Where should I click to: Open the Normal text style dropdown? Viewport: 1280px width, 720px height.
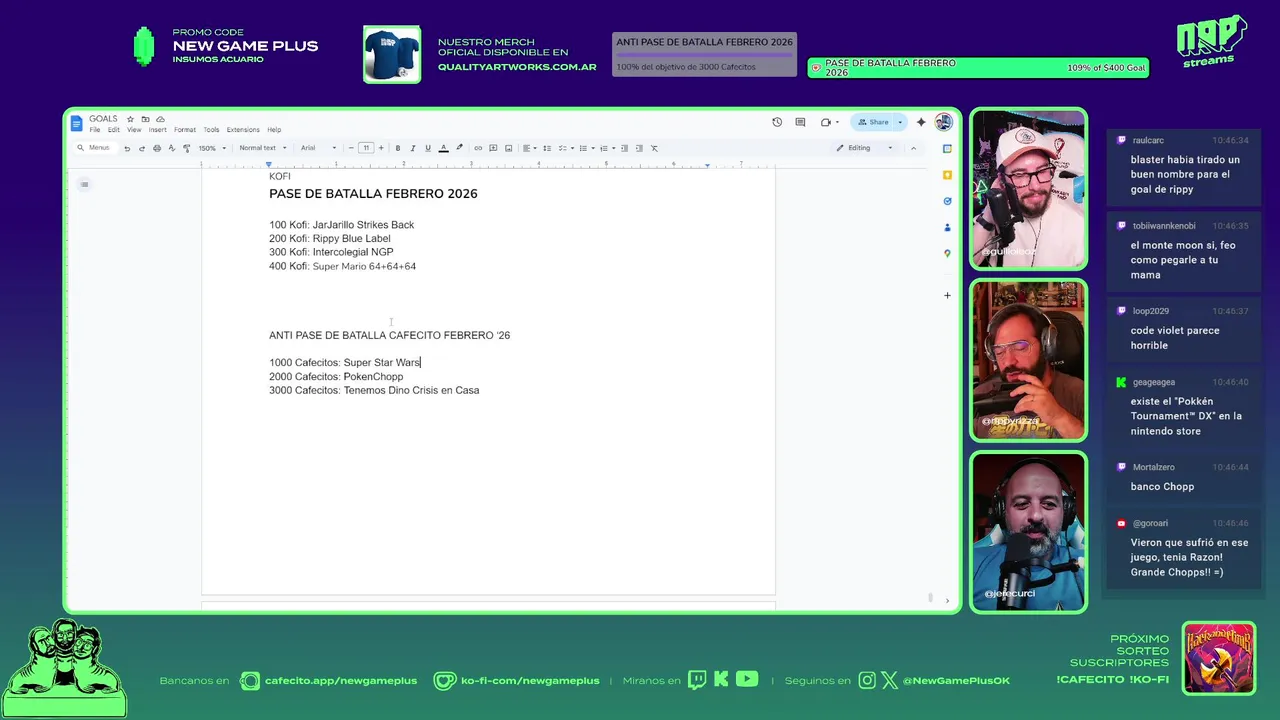263,148
